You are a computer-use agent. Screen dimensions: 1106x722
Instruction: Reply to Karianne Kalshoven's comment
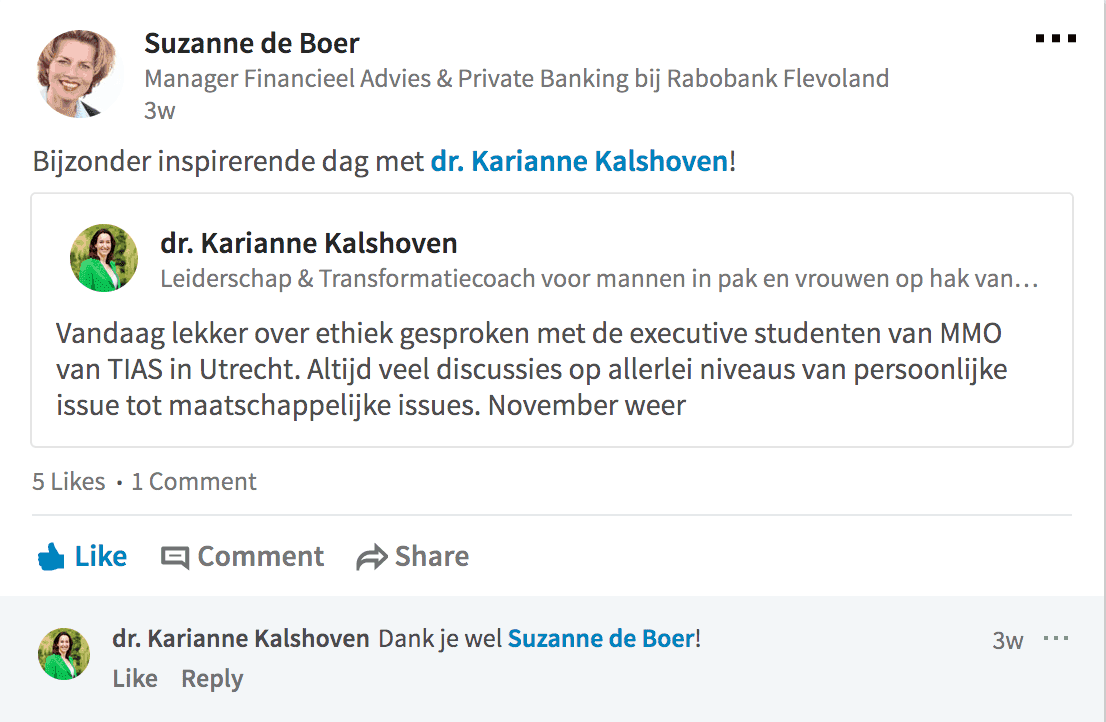click(x=212, y=679)
